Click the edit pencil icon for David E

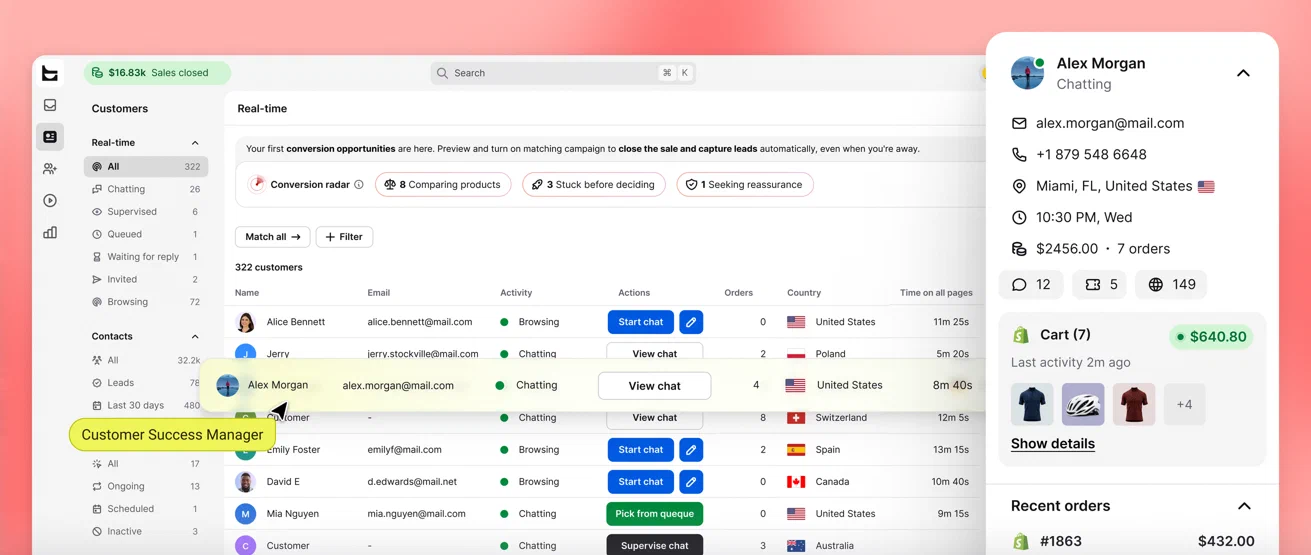[x=691, y=482]
